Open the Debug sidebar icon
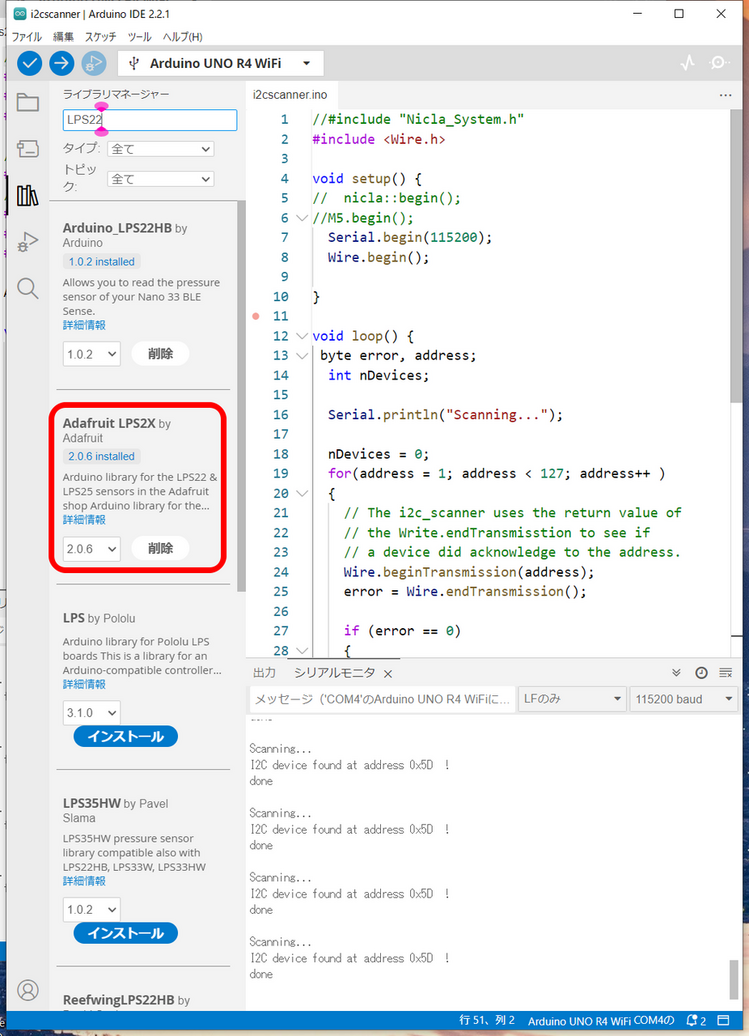 point(28,242)
